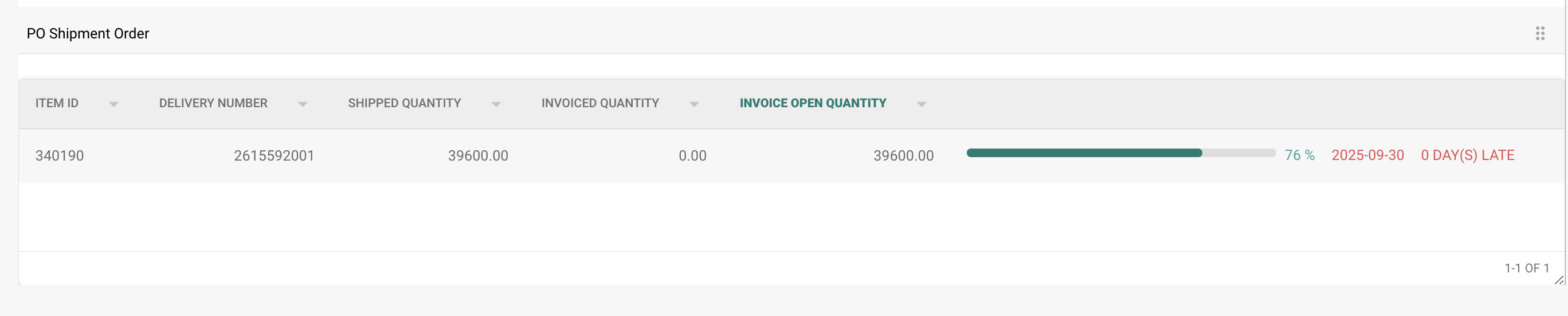Click delivery number 2615592001
The width and height of the screenshot is (1568, 316).
(x=274, y=156)
